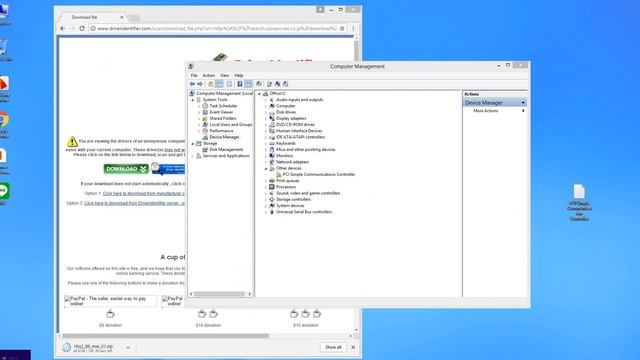Collapse the Other devices node

coord(266,168)
